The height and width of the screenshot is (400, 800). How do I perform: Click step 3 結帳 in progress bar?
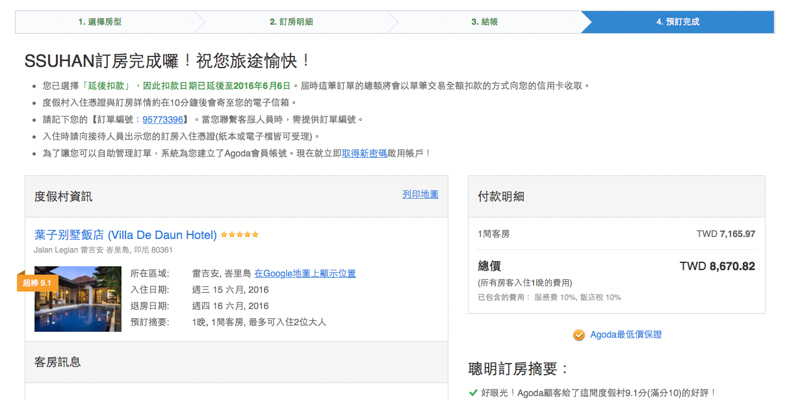pos(485,22)
